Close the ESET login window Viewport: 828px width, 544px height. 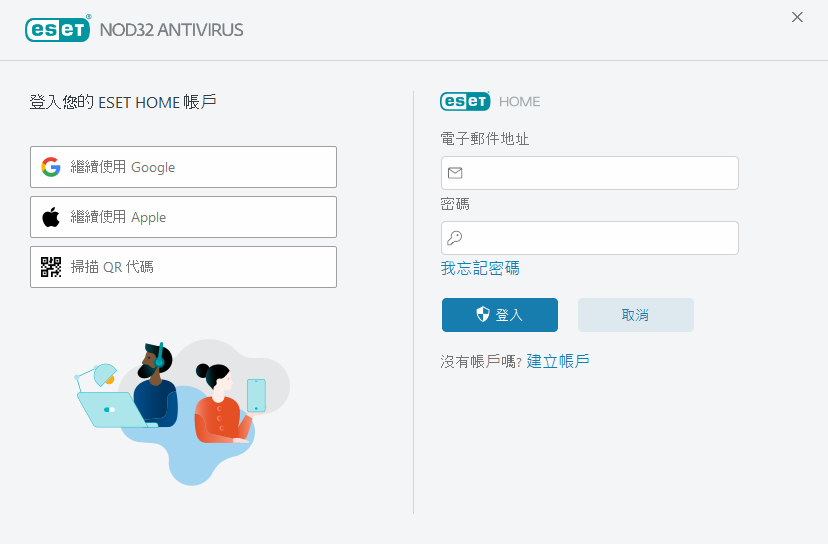click(x=797, y=17)
